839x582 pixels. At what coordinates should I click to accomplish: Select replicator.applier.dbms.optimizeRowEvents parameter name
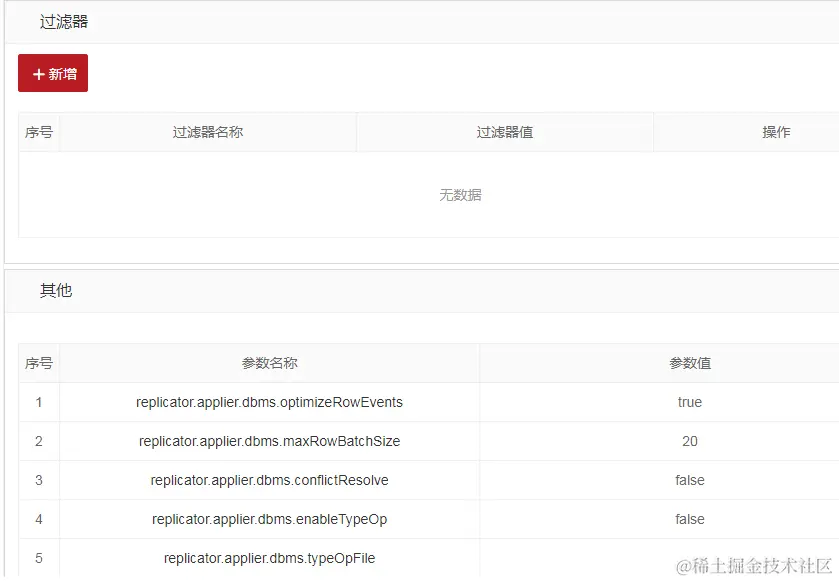click(x=269, y=402)
